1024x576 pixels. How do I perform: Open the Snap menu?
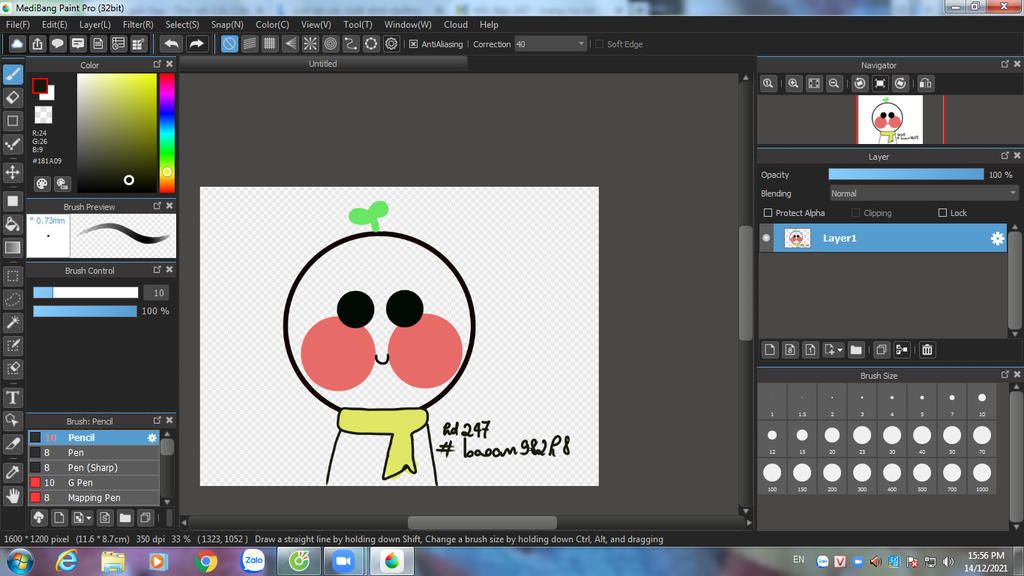(x=227, y=25)
